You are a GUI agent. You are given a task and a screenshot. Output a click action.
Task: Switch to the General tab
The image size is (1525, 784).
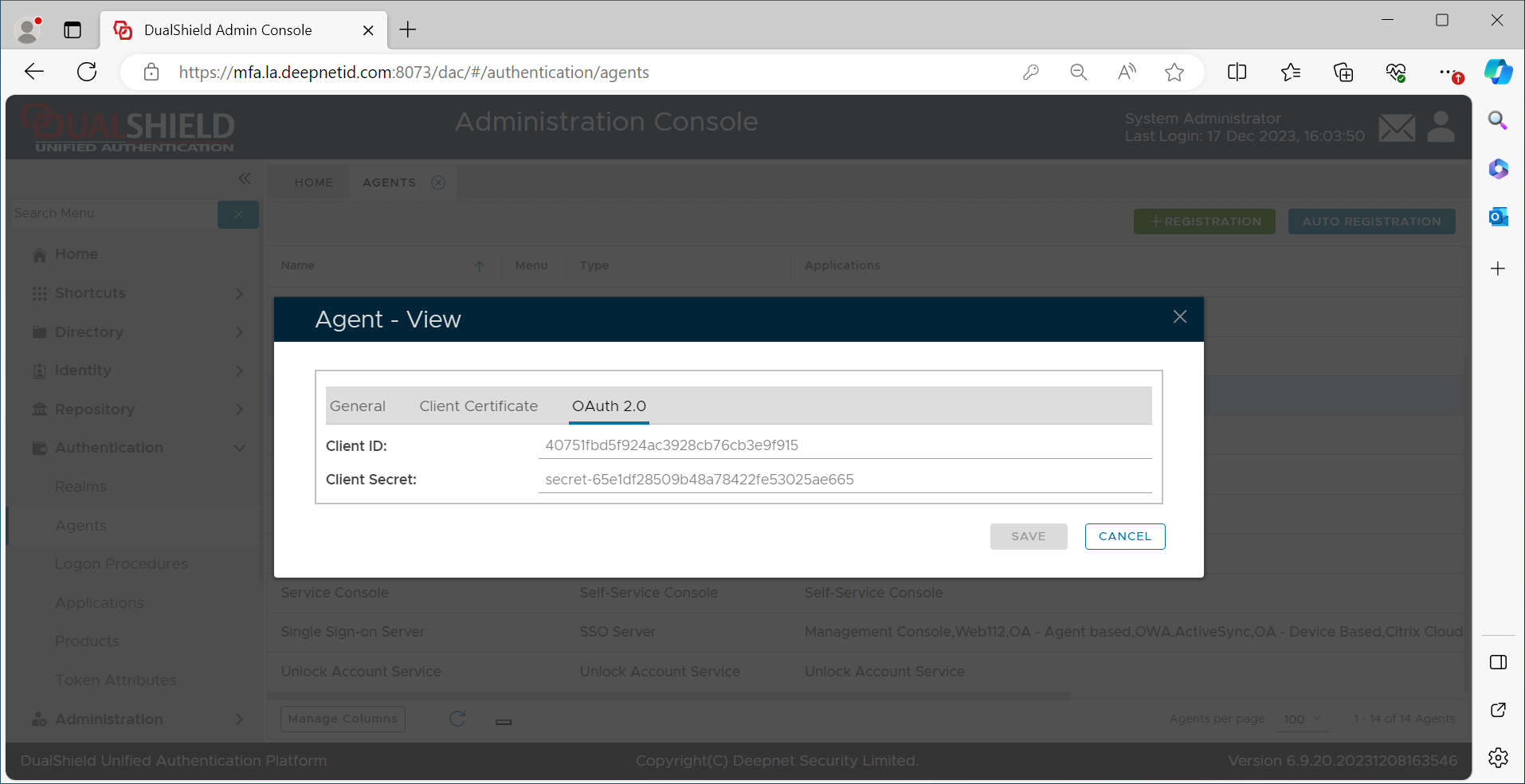(x=358, y=406)
